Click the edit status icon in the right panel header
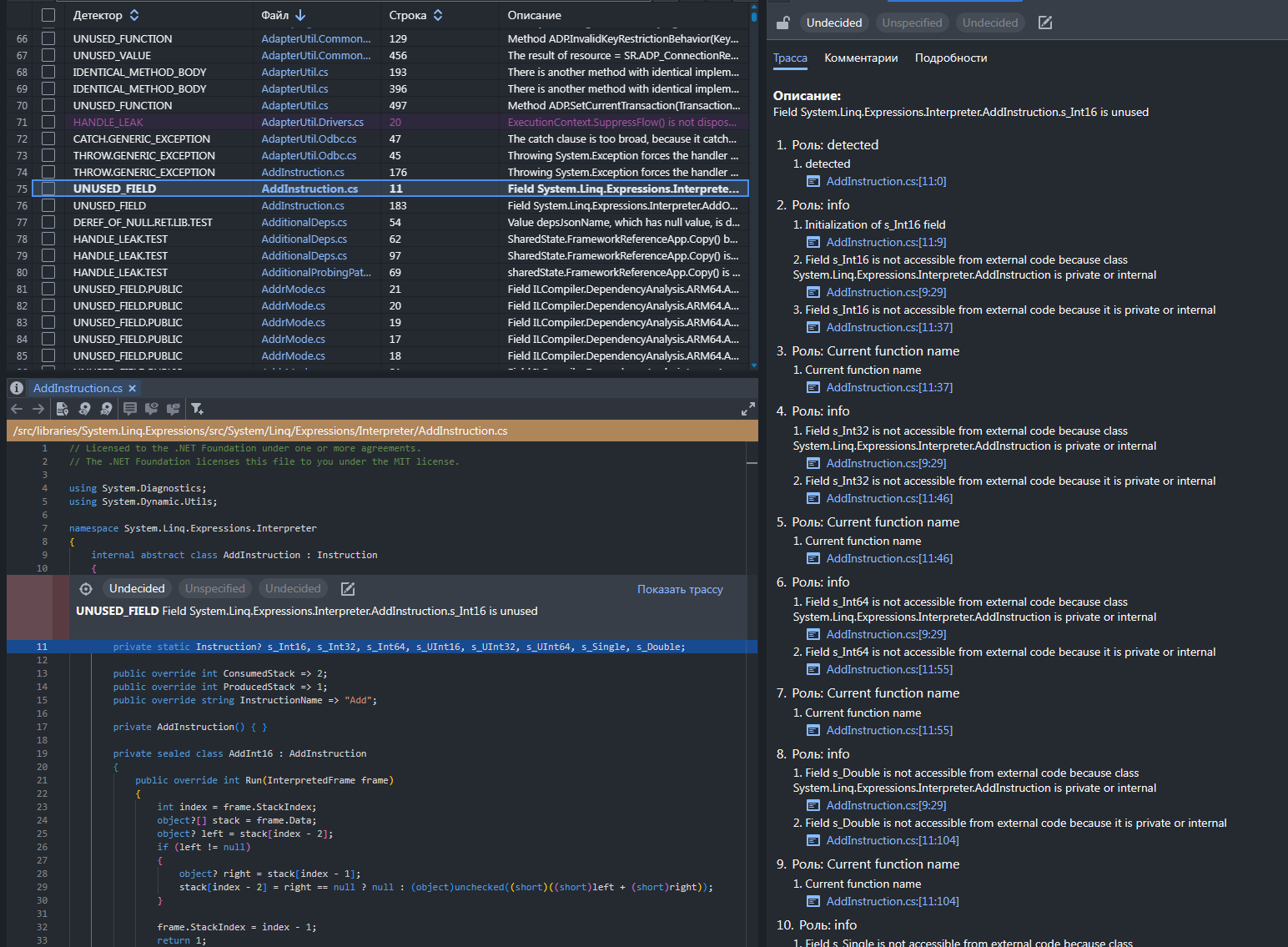Viewport: 1288px width, 947px height. click(x=1044, y=23)
